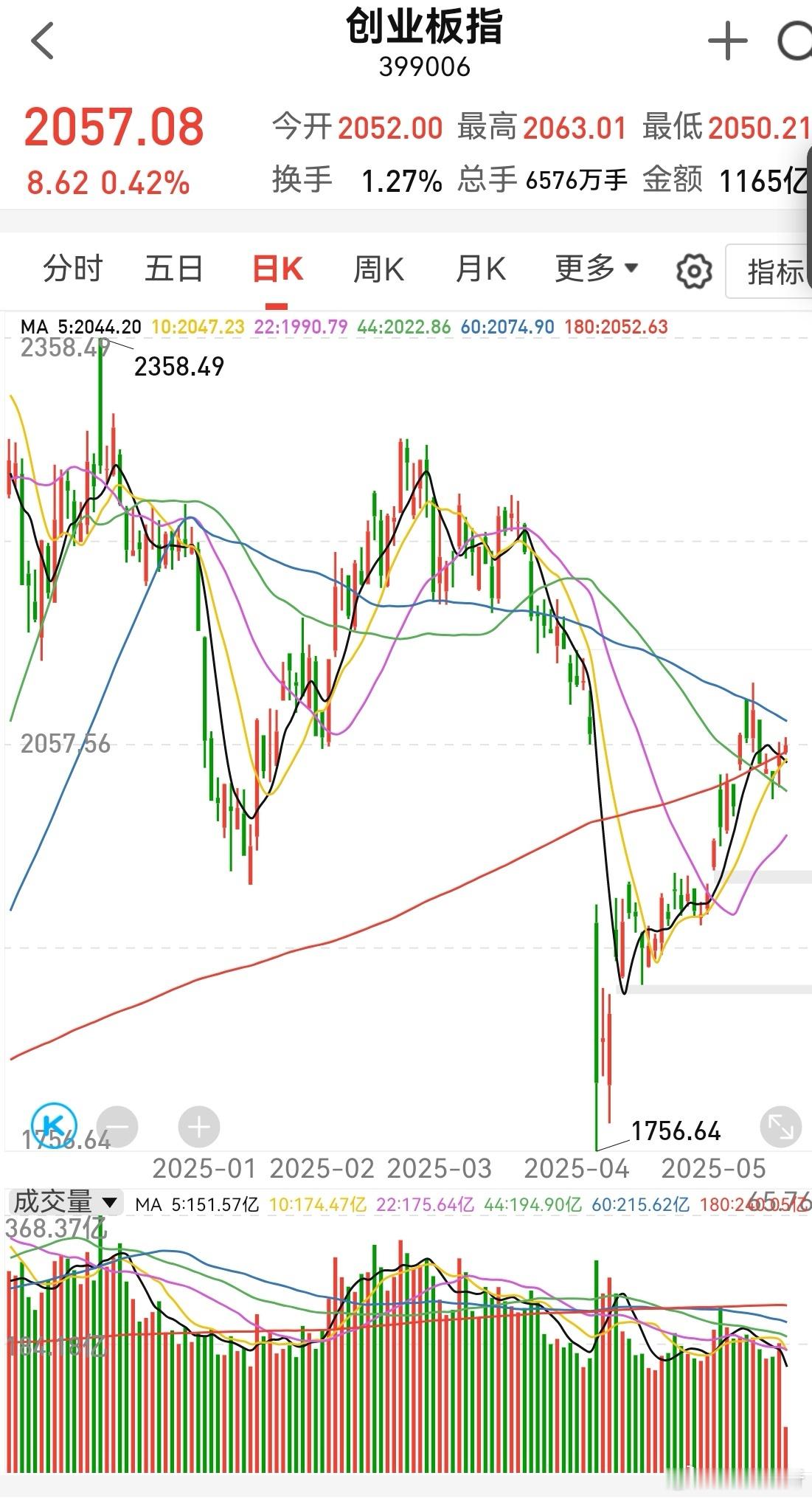Add the index with the plus icon

(727, 41)
